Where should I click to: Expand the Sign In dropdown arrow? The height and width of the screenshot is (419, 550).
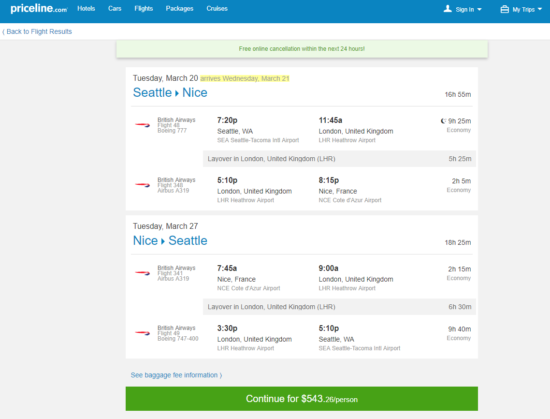point(479,9)
